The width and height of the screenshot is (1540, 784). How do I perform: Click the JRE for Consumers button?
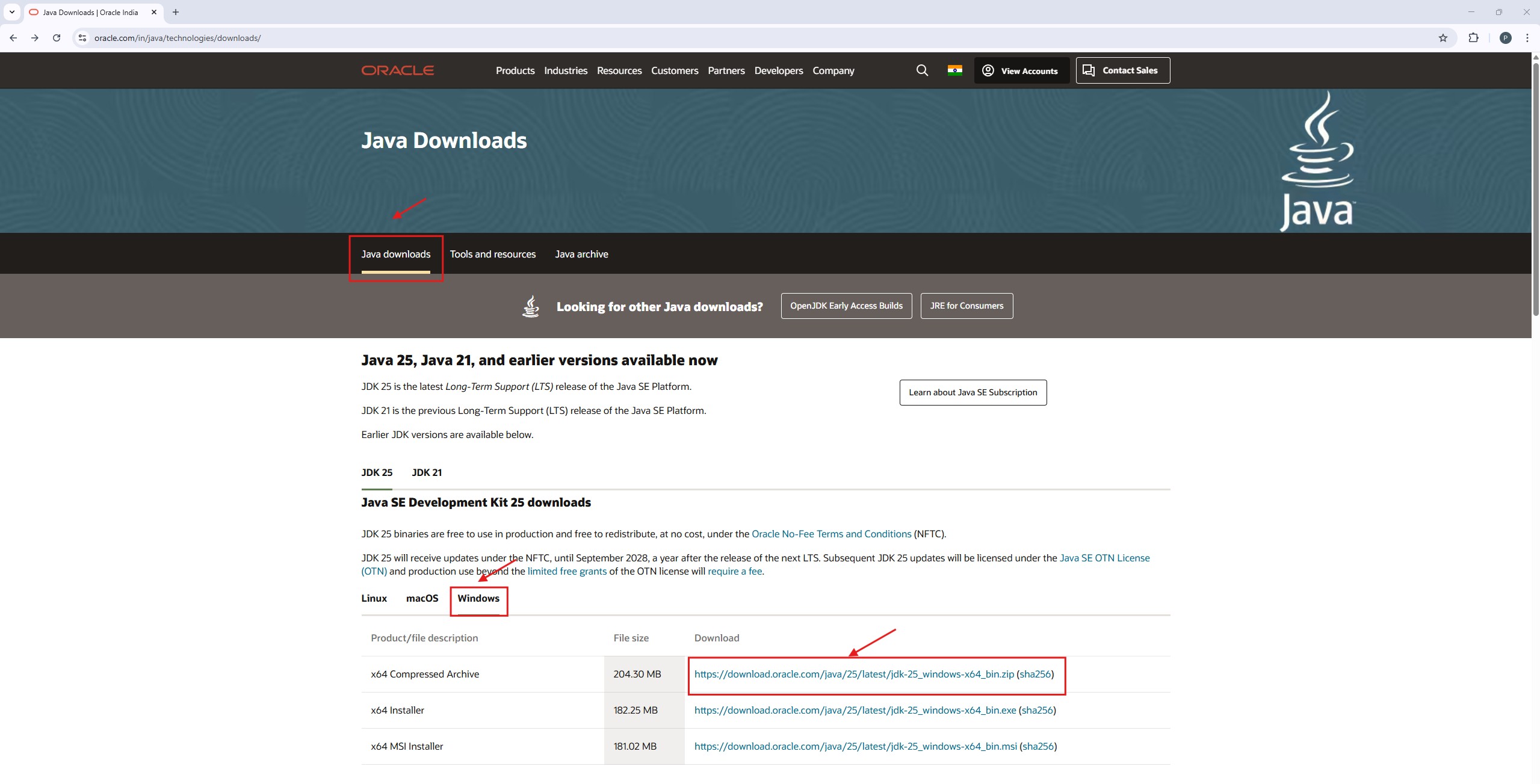[x=966, y=306]
